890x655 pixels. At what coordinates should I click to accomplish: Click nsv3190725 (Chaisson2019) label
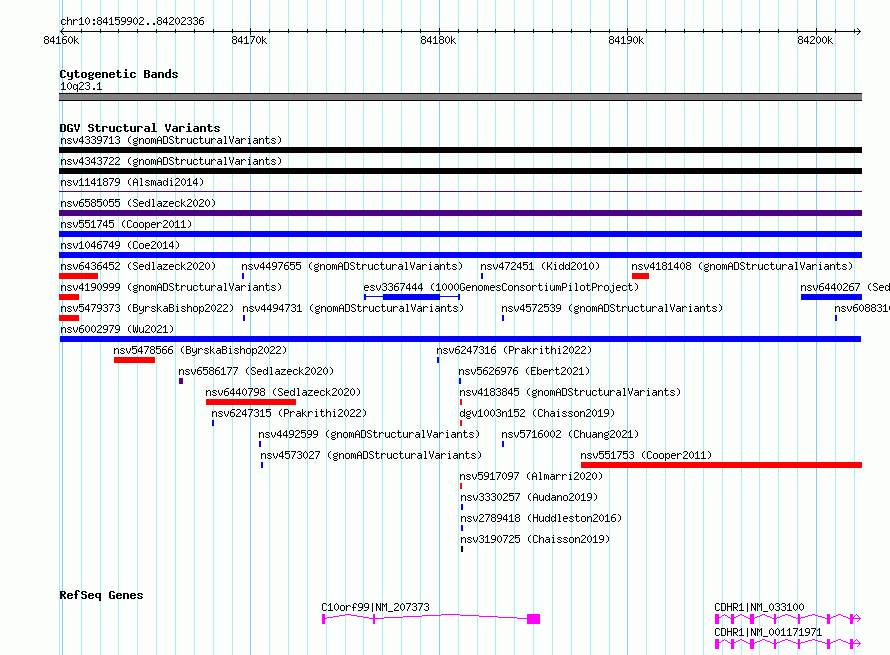tap(535, 539)
